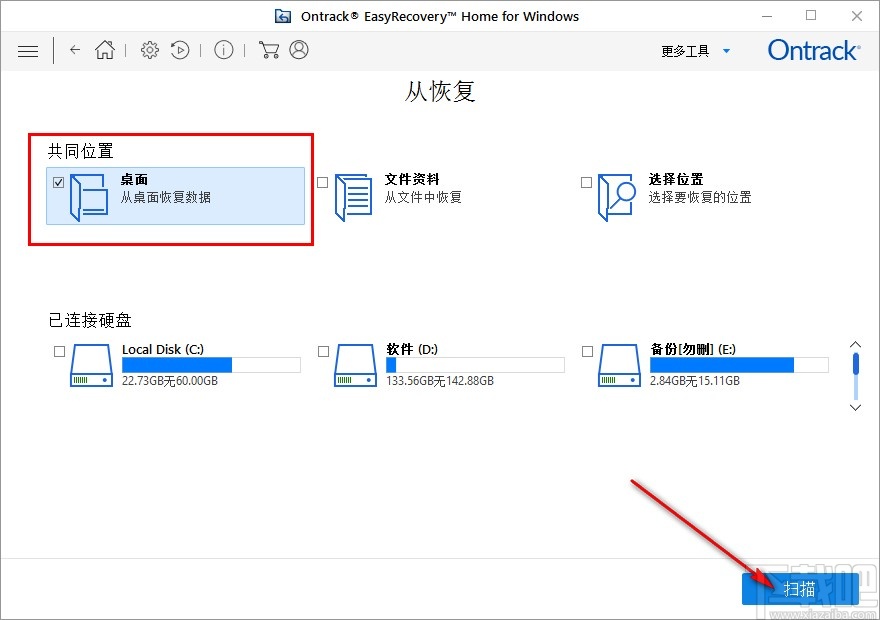
Task: Open the hamburger main menu
Action: pos(28,50)
